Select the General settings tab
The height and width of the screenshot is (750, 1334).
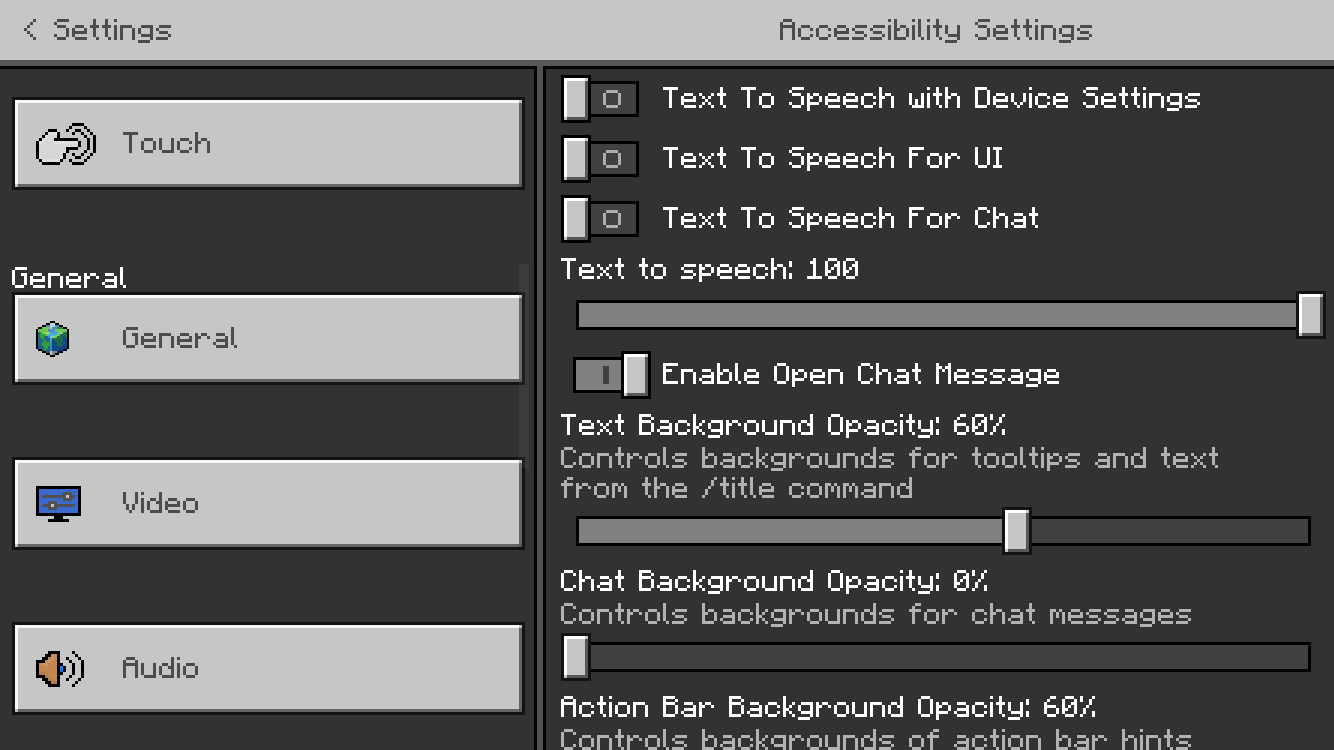point(268,339)
